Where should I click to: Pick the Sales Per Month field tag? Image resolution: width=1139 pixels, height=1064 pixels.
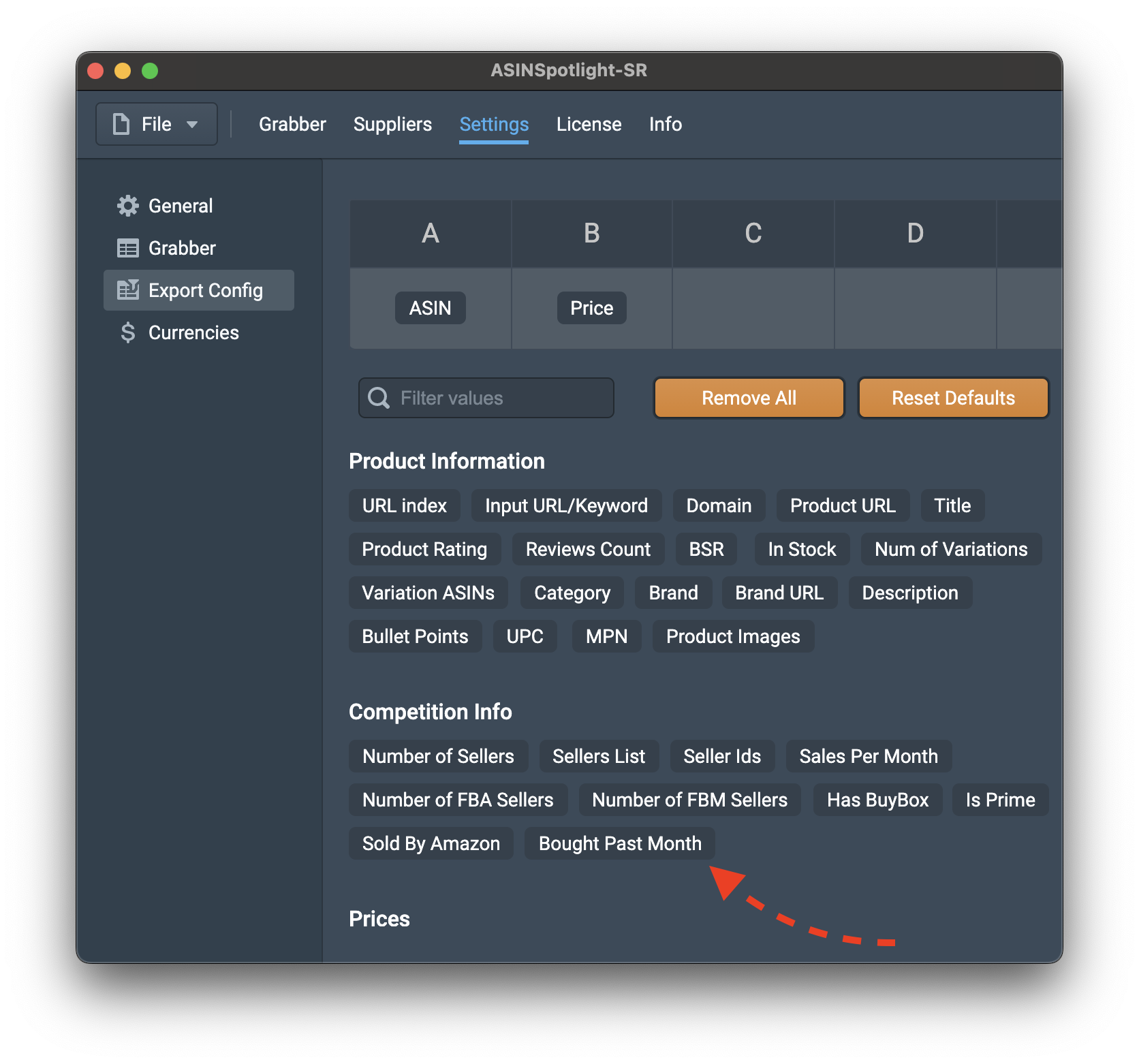pos(868,756)
